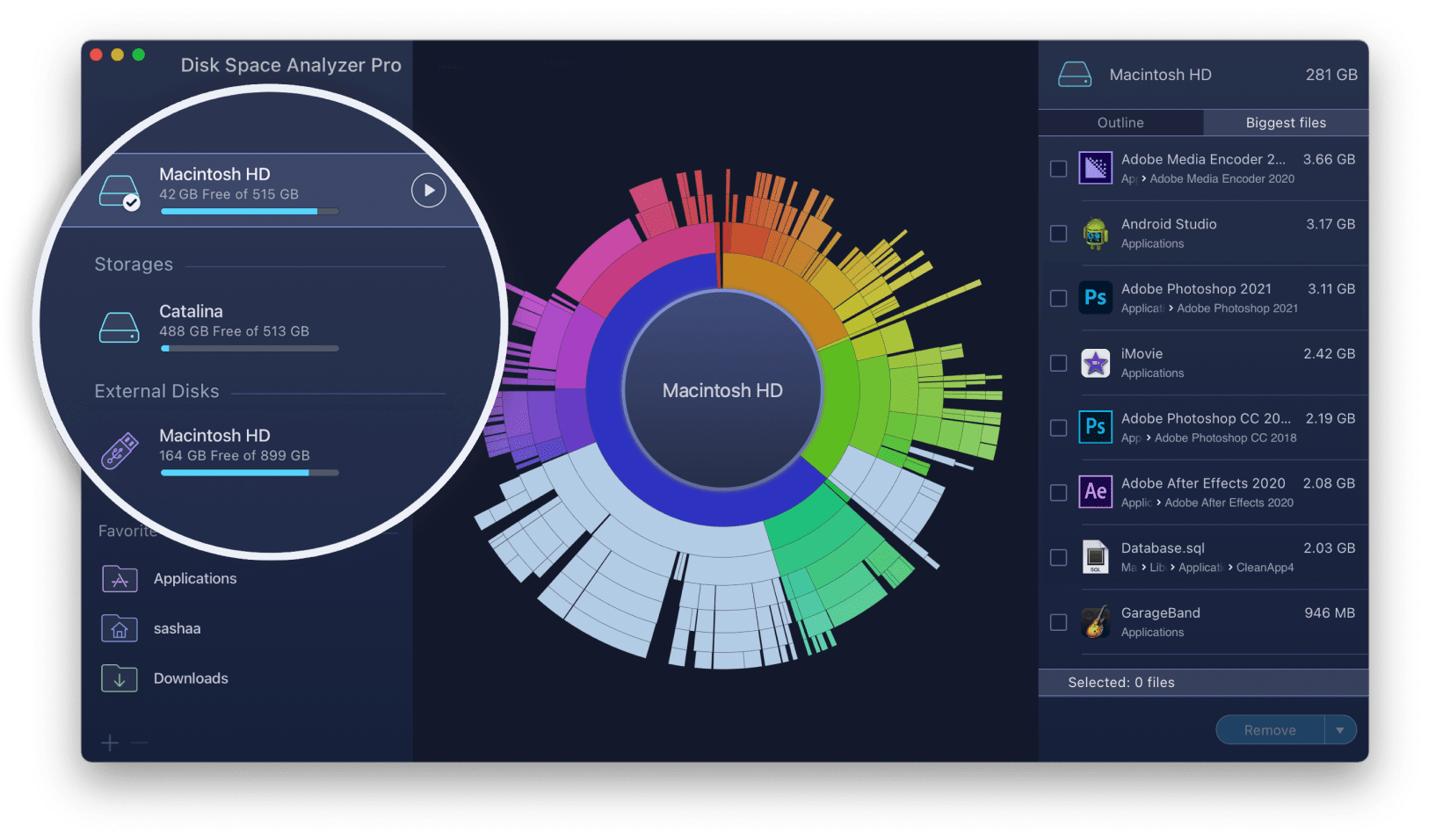Open the Applications favorite folder icon
The image size is (1450, 840).
click(x=120, y=579)
